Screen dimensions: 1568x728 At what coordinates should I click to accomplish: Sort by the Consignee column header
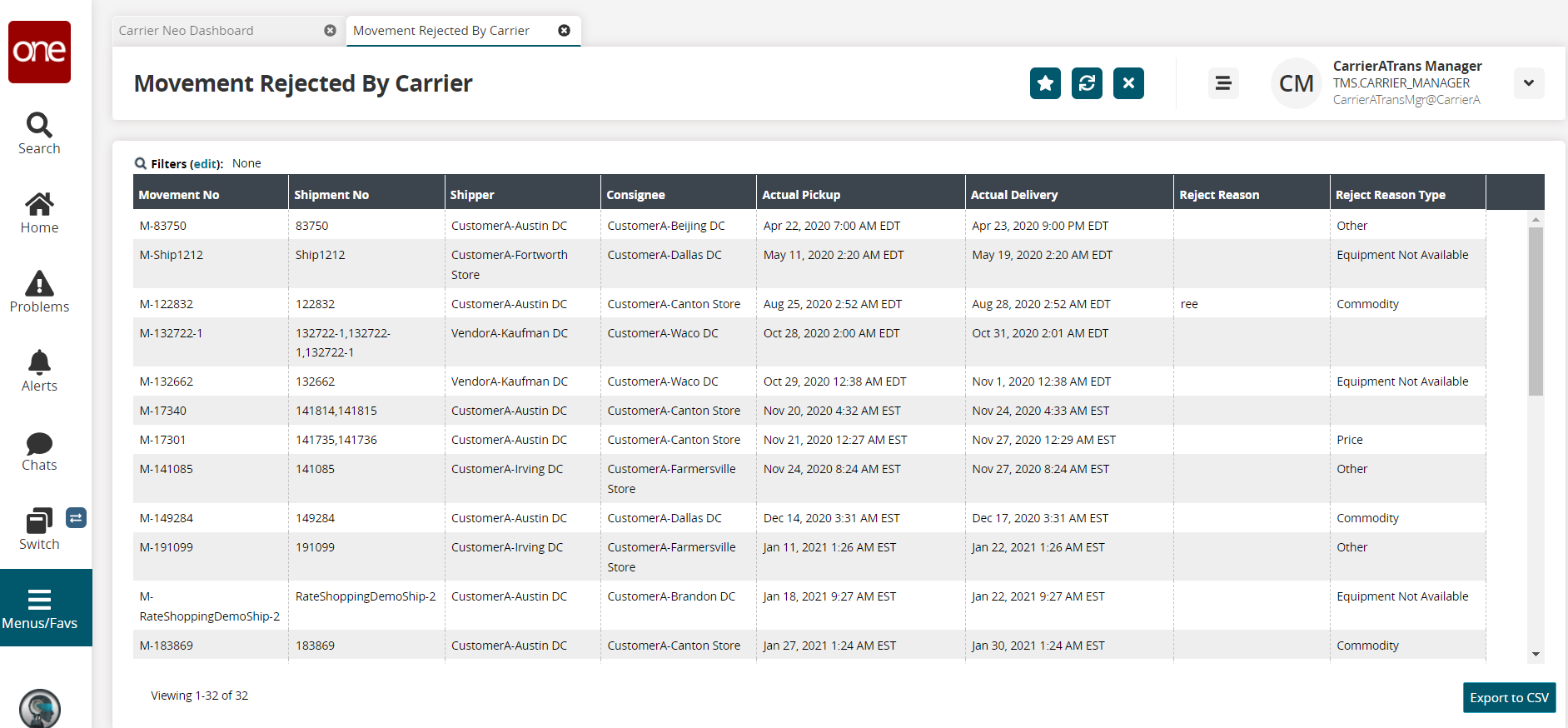pyautogui.click(x=679, y=194)
